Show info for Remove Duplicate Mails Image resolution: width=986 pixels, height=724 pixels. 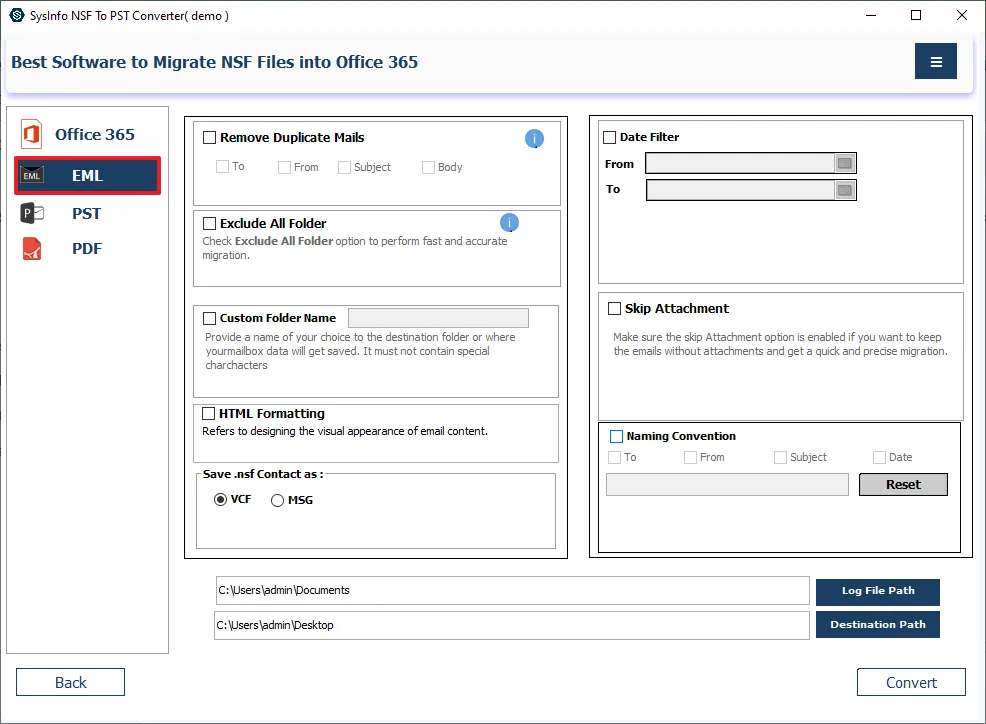pos(534,139)
